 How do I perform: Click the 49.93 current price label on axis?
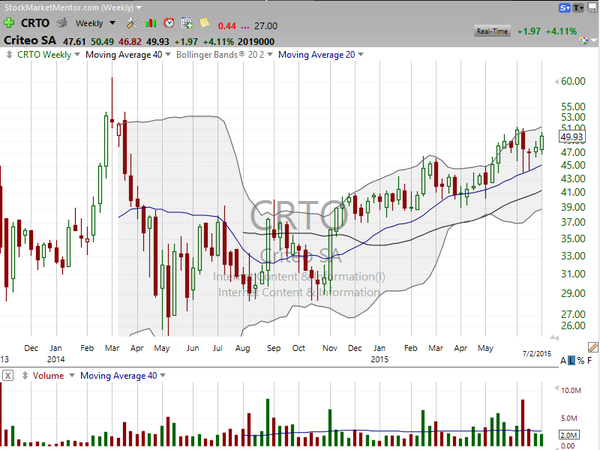572,137
